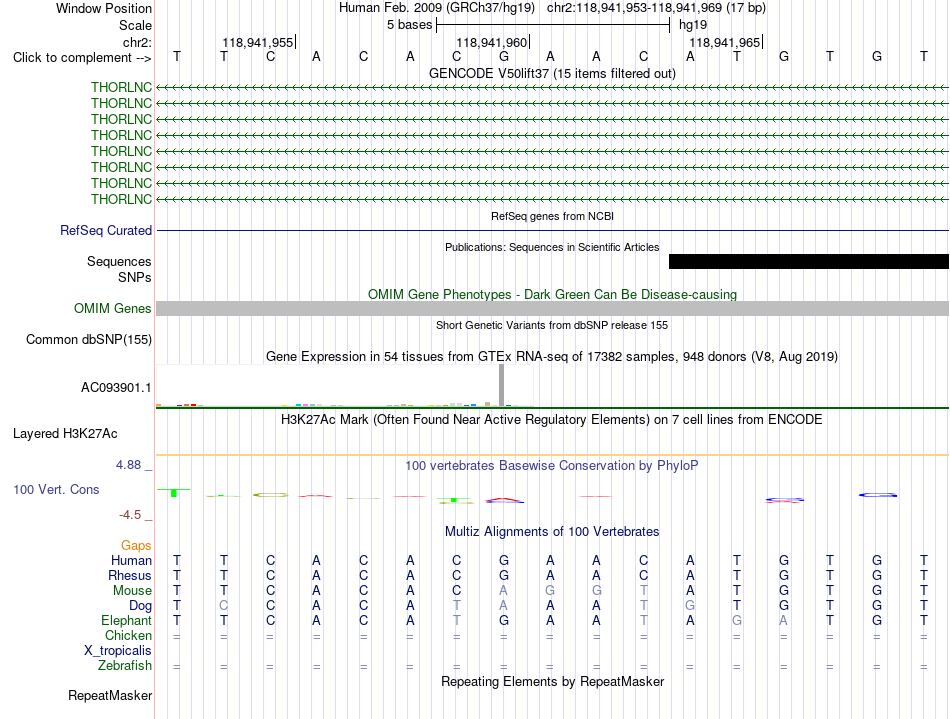Open 100 vertebrates Basewise Conservation by PhyloP title
Viewport: 950px width, 719px height.
552,465
